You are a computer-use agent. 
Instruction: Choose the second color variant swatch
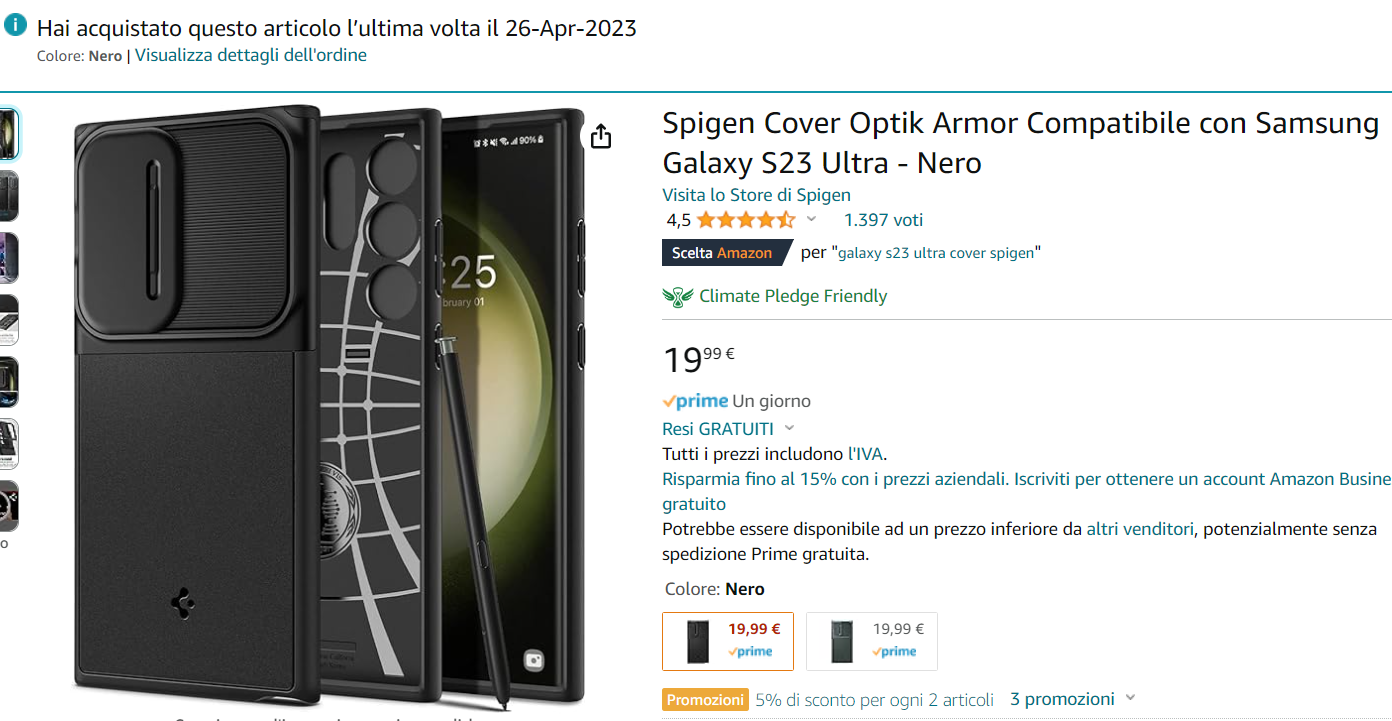[872, 641]
